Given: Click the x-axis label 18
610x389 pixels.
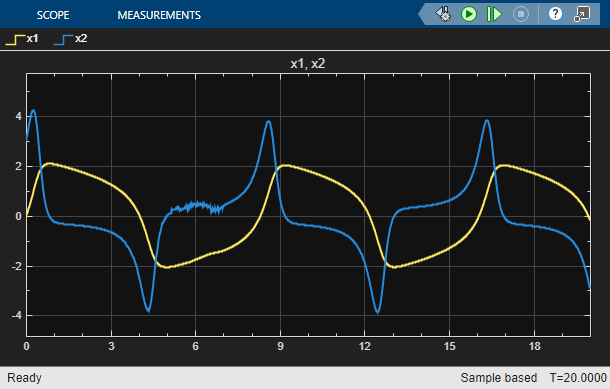Looking at the screenshot, I should pyautogui.click(x=535, y=346).
